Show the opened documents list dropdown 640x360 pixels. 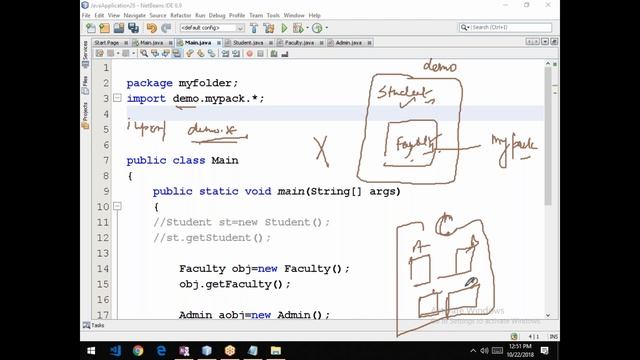[545, 42]
